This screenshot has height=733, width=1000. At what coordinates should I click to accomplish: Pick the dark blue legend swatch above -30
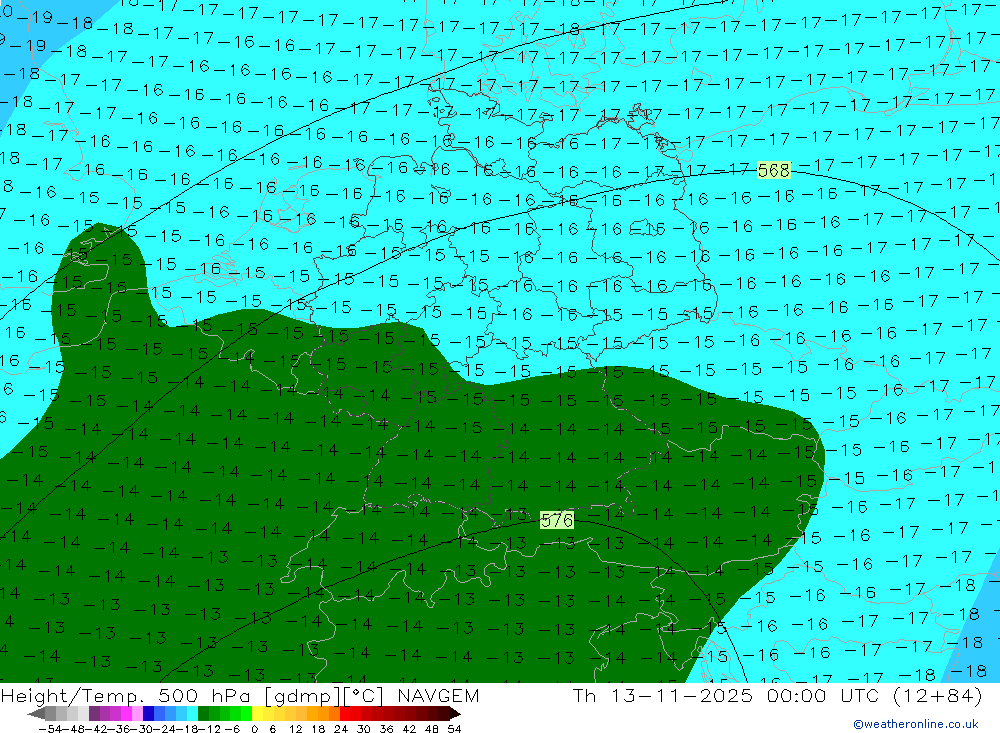point(148,714)
